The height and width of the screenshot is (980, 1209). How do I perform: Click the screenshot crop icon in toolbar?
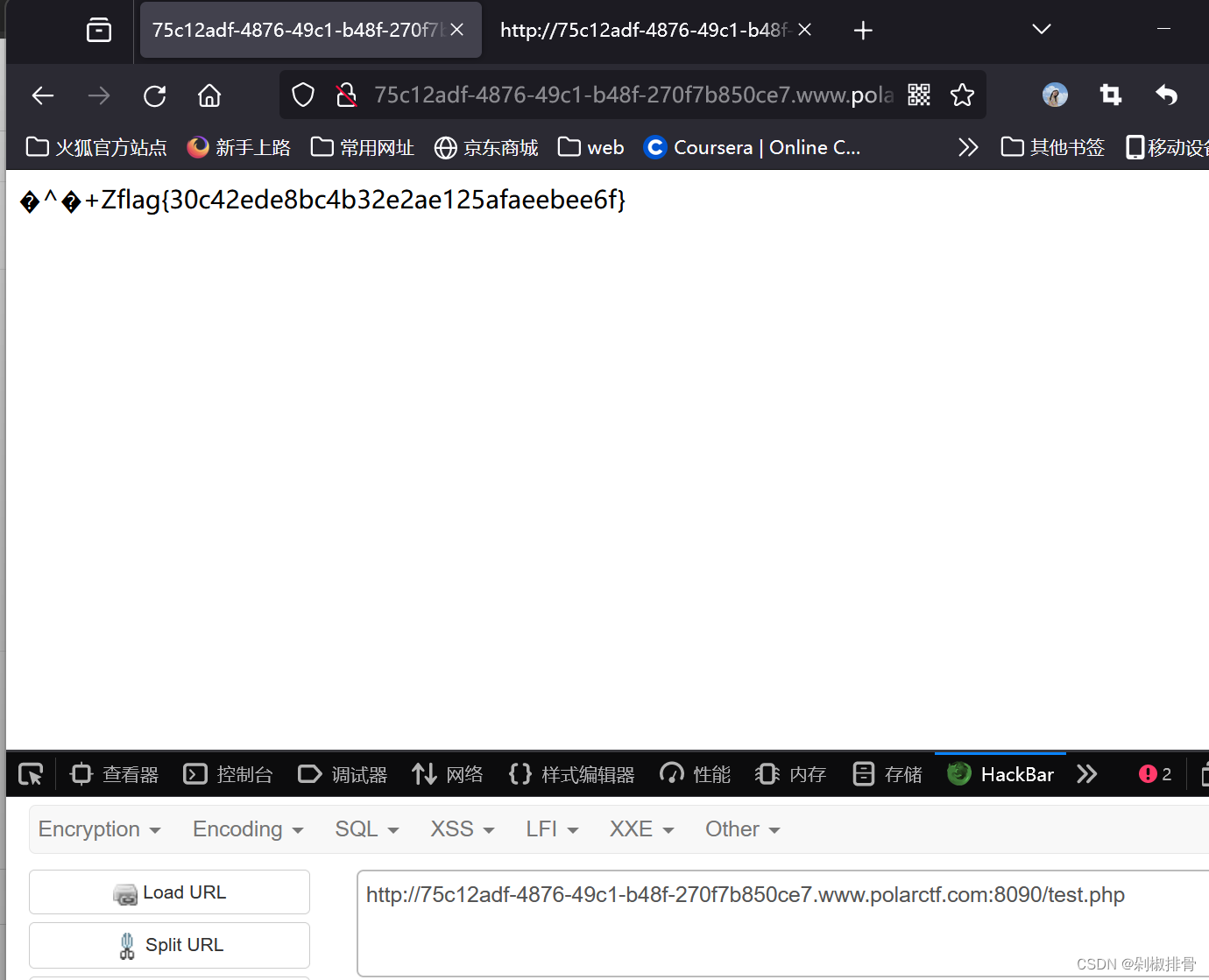click(1110, 95)
